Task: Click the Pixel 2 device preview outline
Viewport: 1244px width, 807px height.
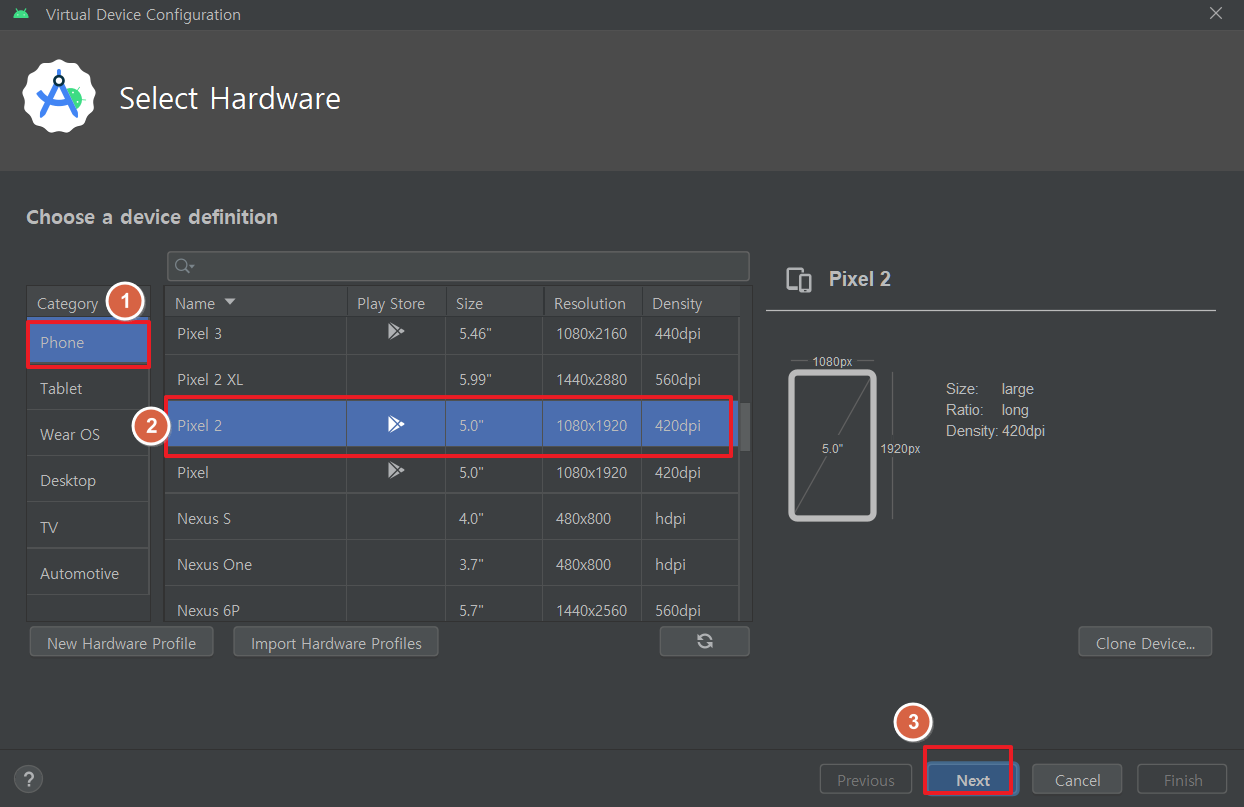Action: click(832, 445)
